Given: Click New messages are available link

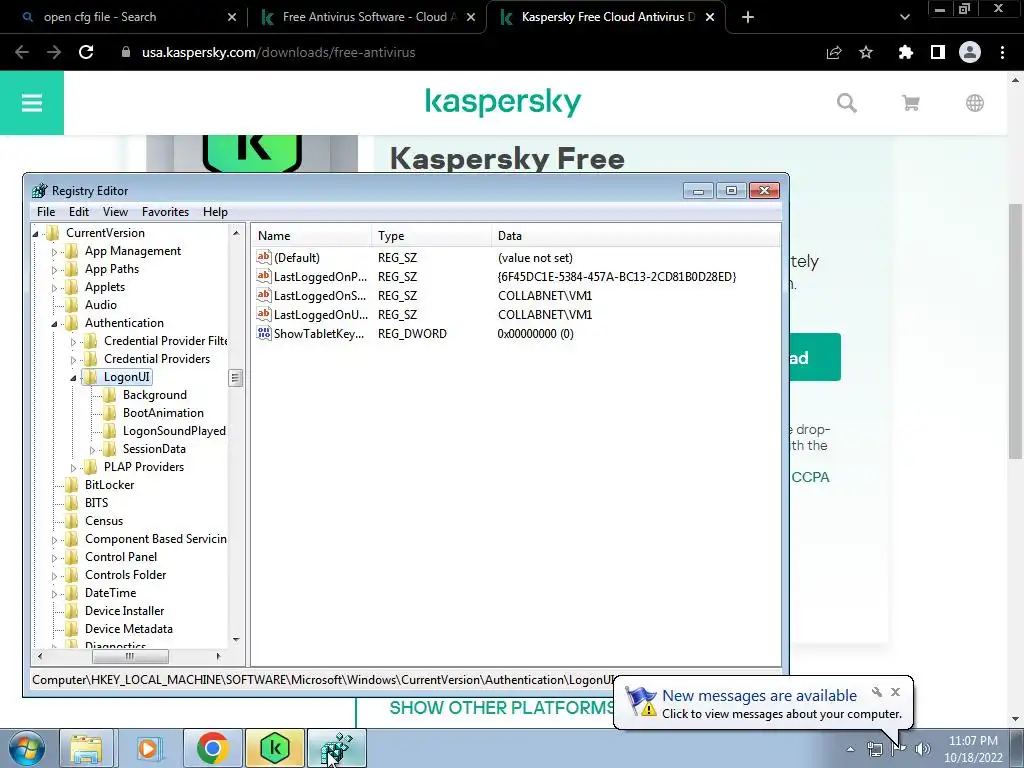Looking at the screenshot, I should tap(759, 696).
